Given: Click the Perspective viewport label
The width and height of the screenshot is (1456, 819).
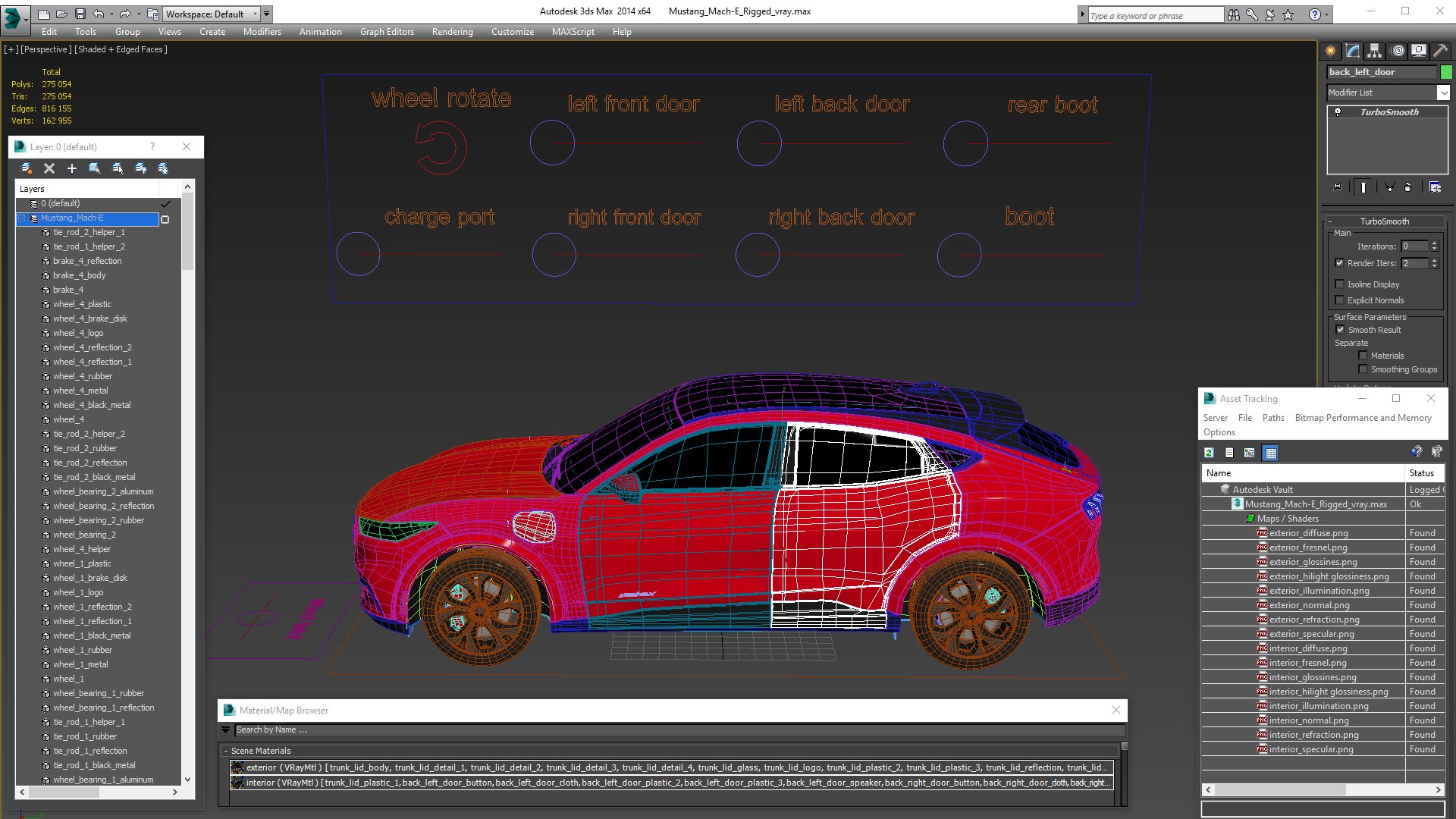Looking at the screenshot, I should click(46, 49).
